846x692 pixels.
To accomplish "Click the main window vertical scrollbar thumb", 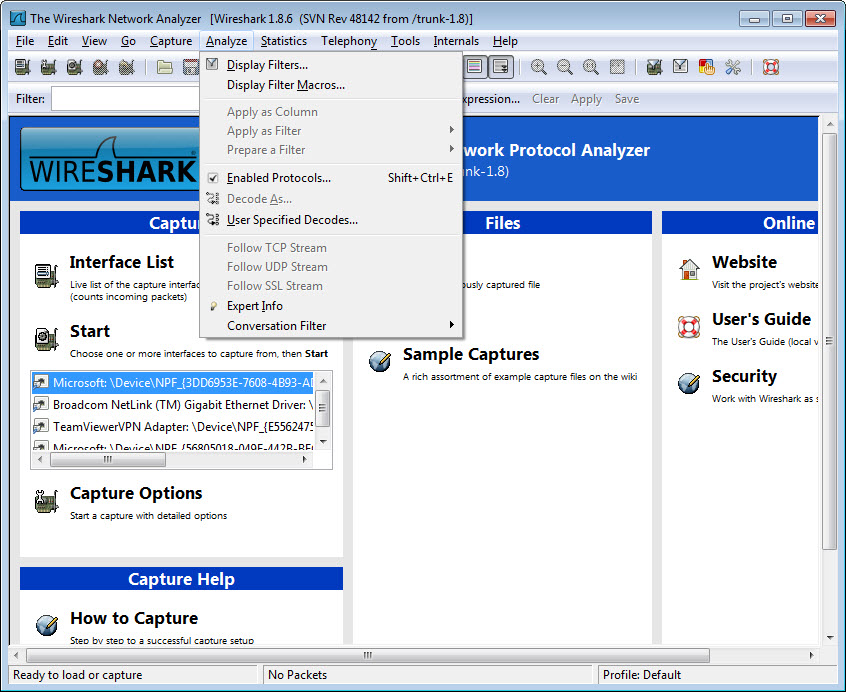I will coord(830,341).
